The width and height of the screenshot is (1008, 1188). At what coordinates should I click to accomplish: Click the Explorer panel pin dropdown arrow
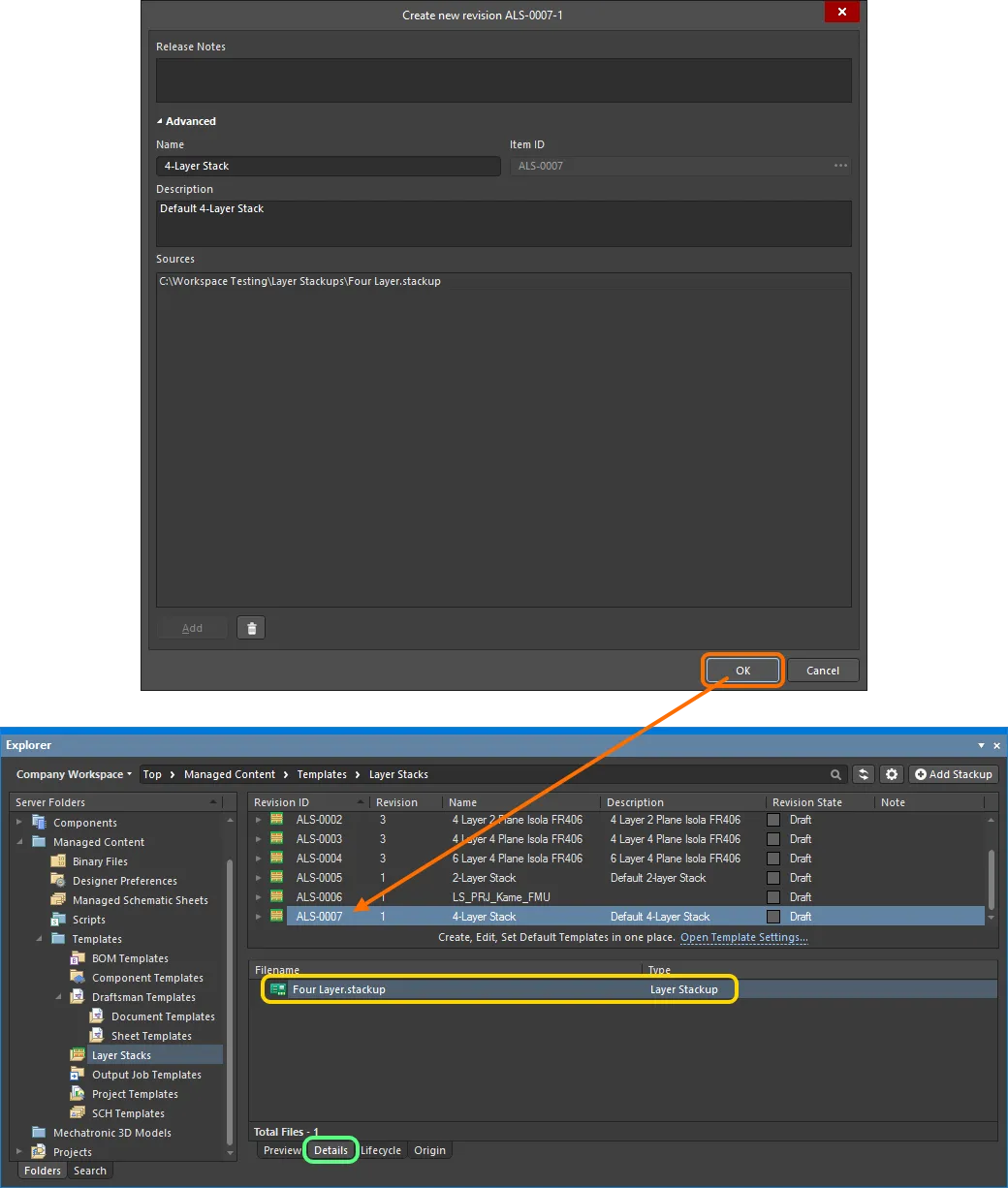coord(982,745)
